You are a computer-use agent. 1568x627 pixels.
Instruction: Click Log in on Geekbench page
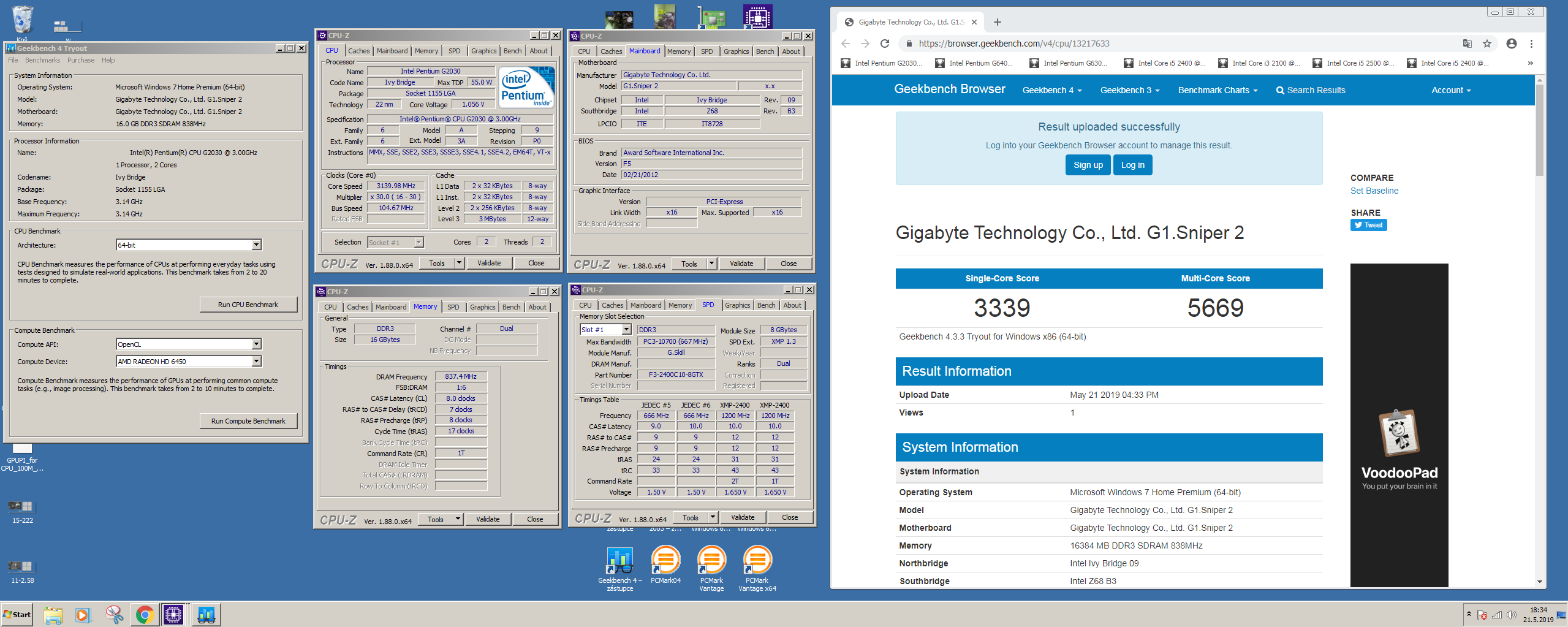[1132, 165]
